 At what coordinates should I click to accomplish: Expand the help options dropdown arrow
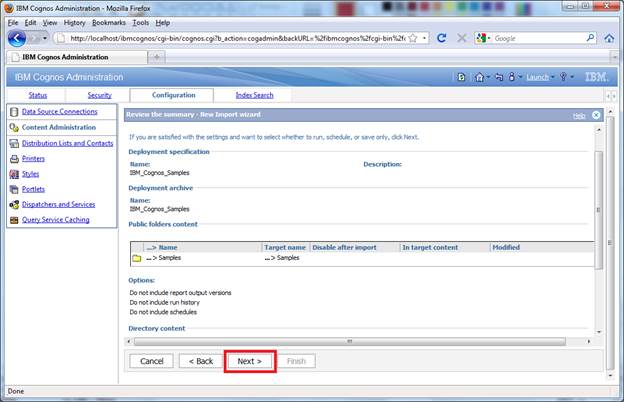pyautogui.click(x=572, y=76)
